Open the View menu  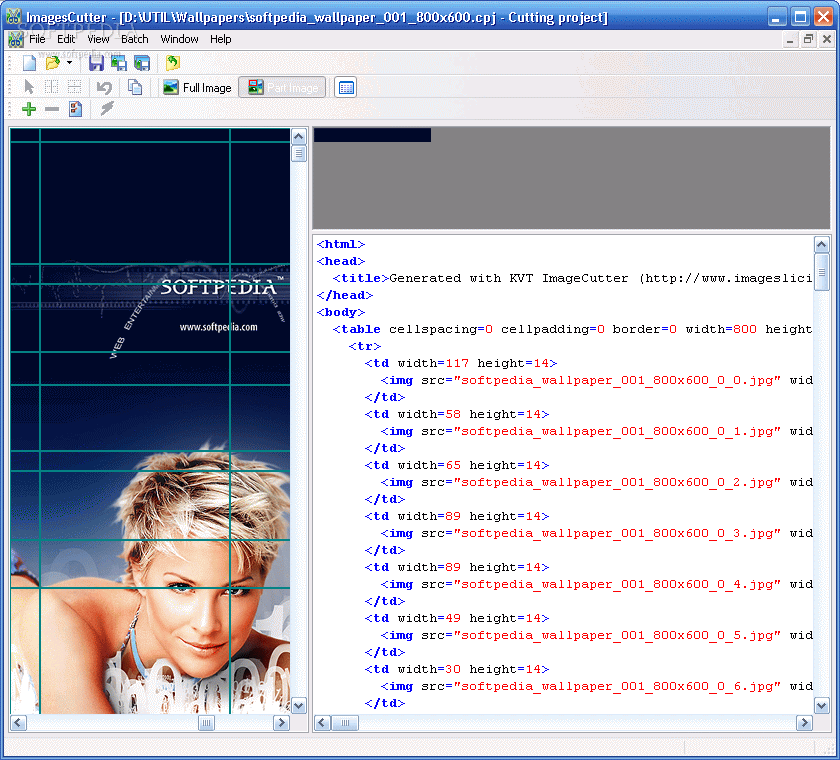coord(98,39)
